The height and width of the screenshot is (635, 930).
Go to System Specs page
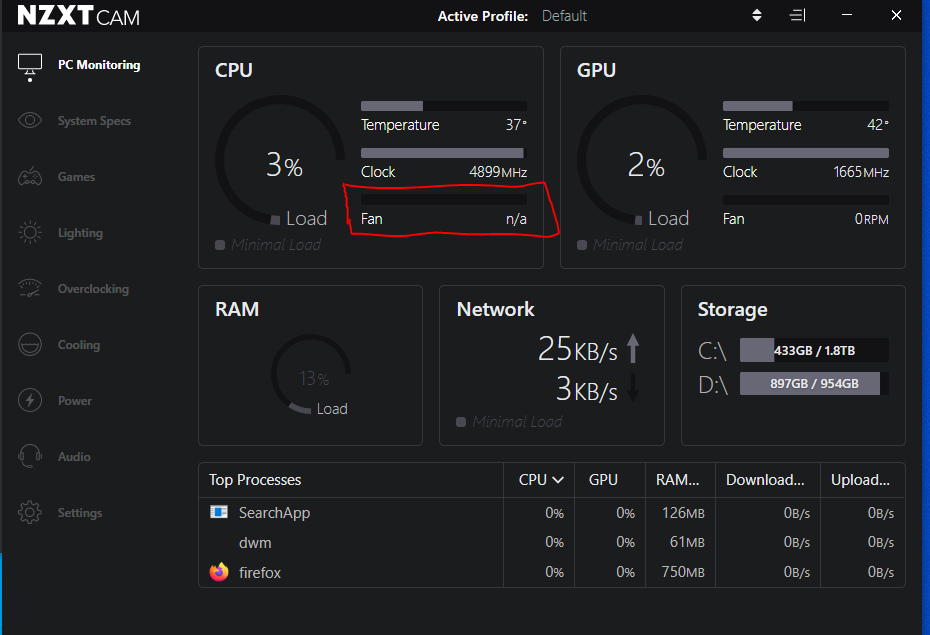click(94, 121)
